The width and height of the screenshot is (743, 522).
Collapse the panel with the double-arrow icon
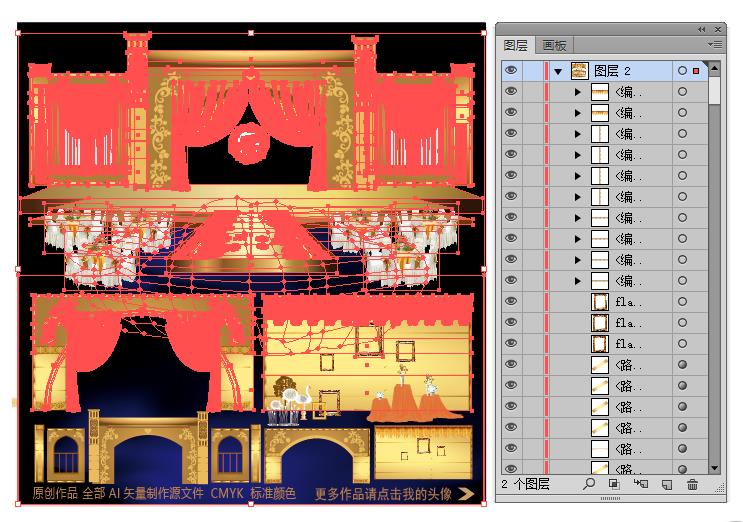702,29
